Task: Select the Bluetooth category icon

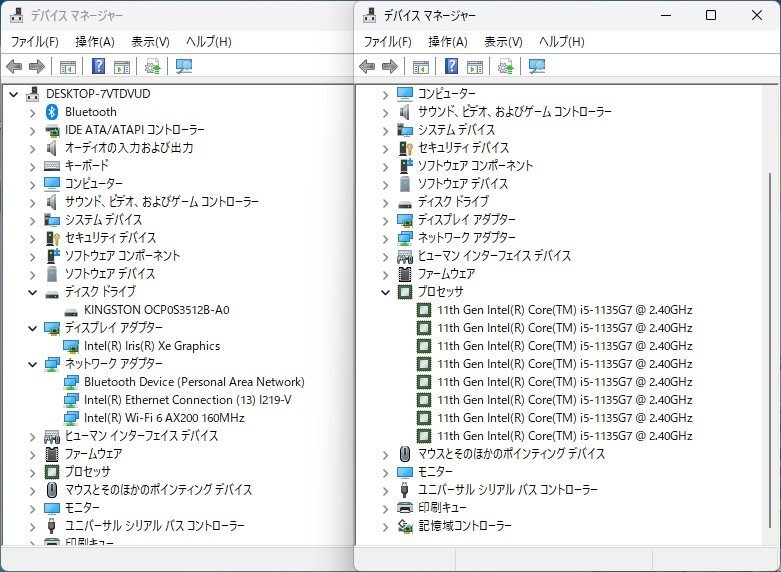Action: [53, 112]
